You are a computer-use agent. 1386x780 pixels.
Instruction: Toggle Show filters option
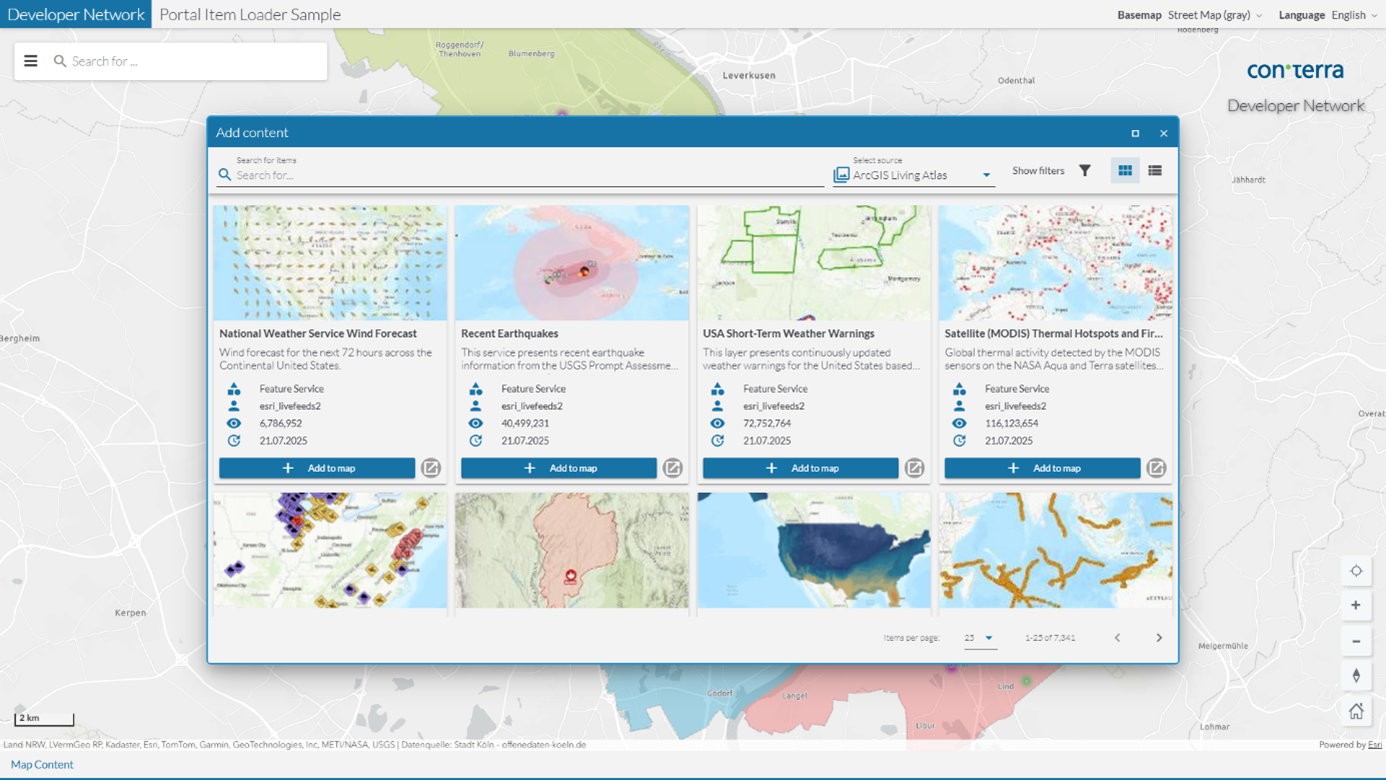1038,171
